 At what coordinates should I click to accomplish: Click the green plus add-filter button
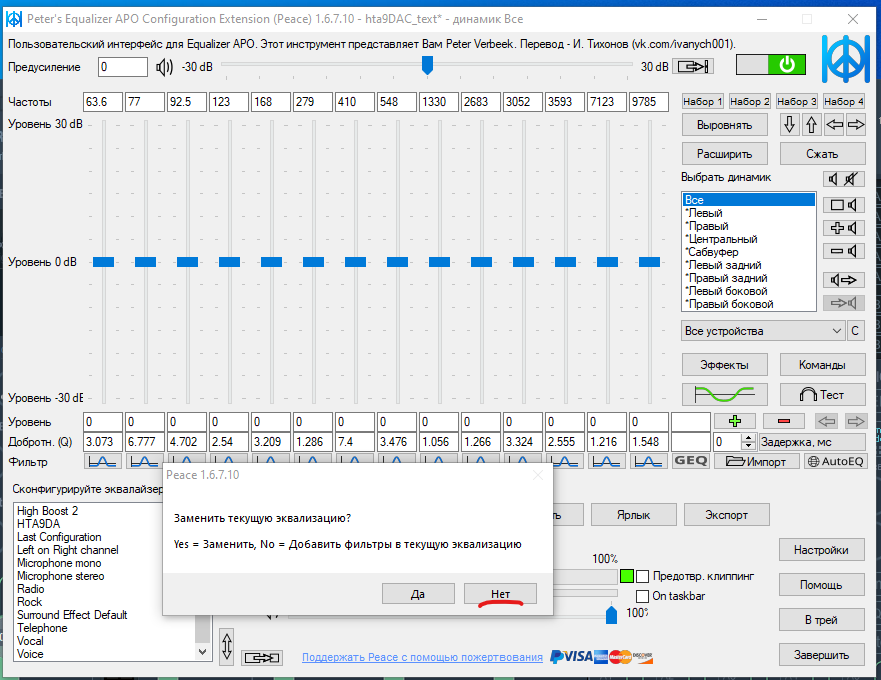coord(735,421)
